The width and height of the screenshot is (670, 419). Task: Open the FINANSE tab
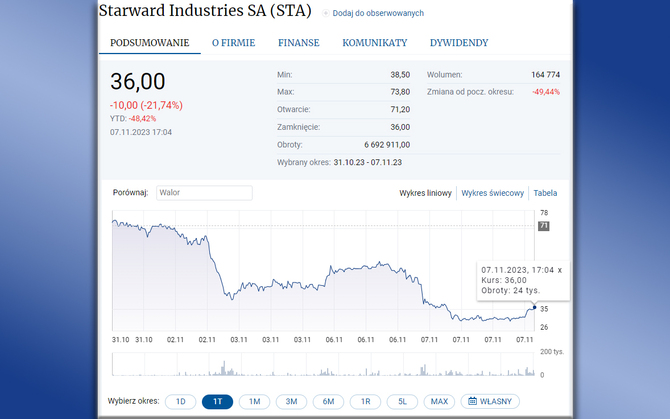[299, 43]
